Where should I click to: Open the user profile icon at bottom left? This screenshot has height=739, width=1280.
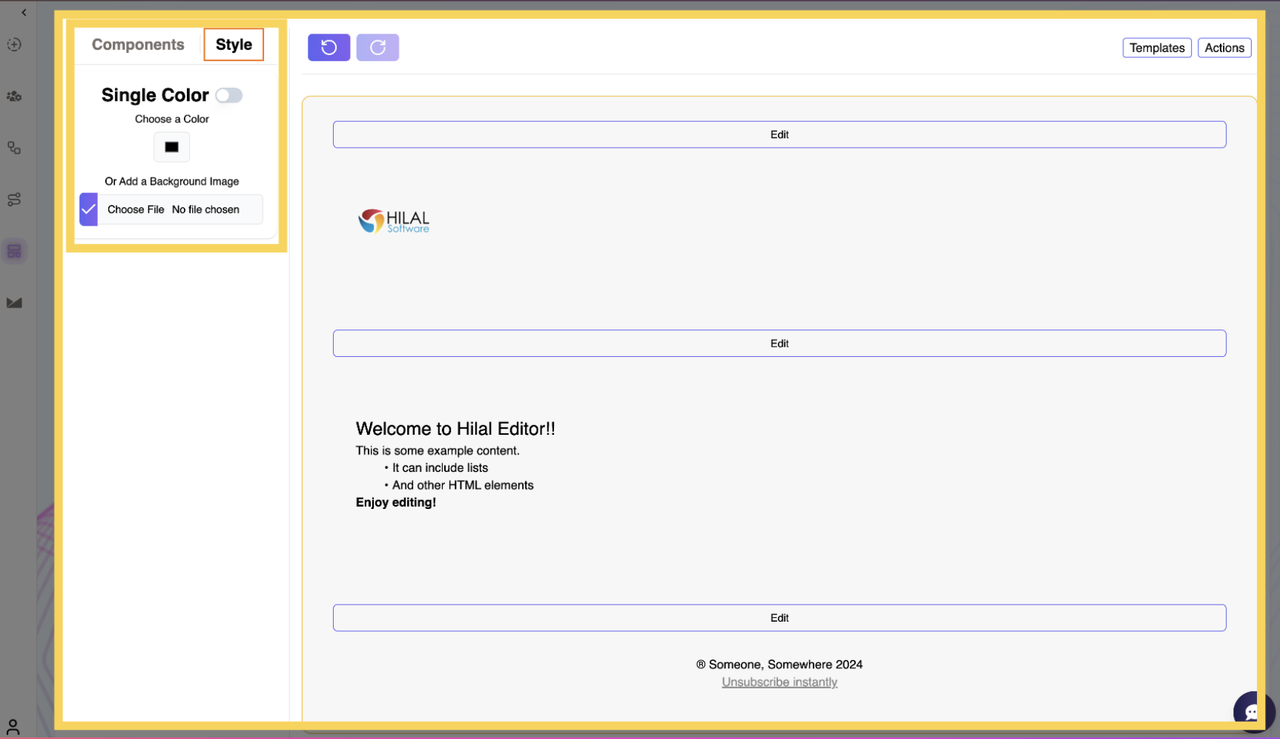(13, 727)
